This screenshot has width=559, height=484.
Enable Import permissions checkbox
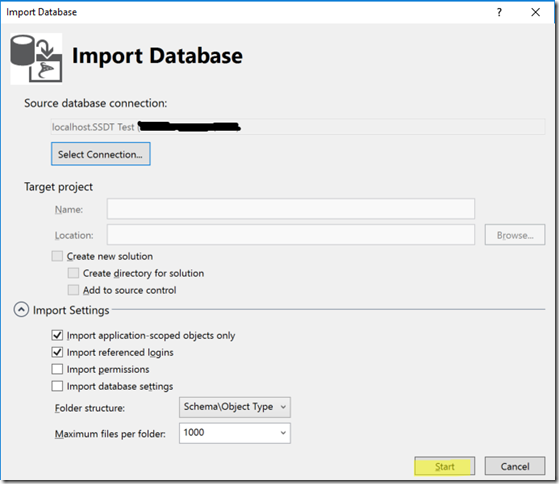[x=57, y=369]
